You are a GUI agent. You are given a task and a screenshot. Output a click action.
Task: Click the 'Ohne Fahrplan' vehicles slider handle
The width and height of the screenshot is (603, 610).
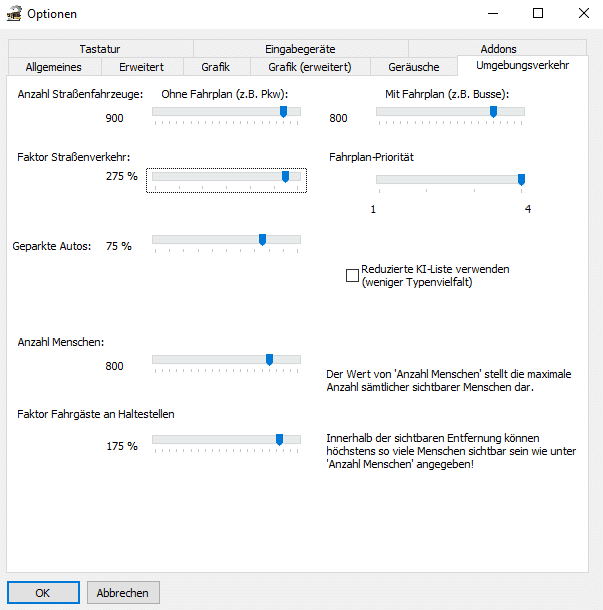[284, 112]
